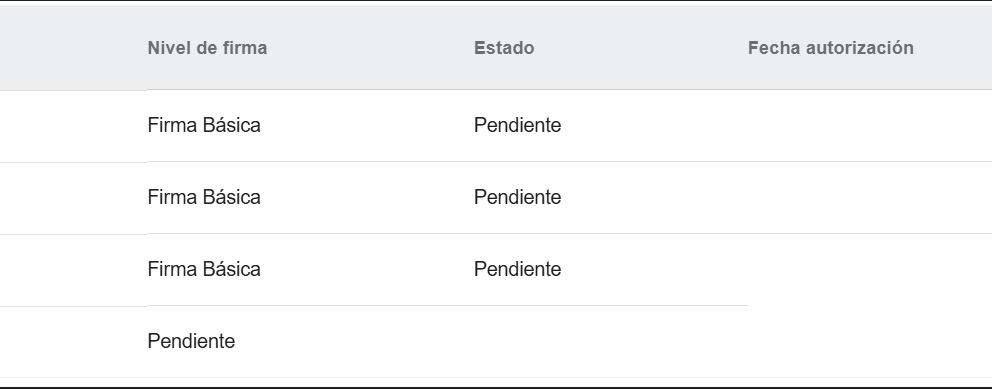Click Firma Básica in the second row

click(x=204, y=197)
